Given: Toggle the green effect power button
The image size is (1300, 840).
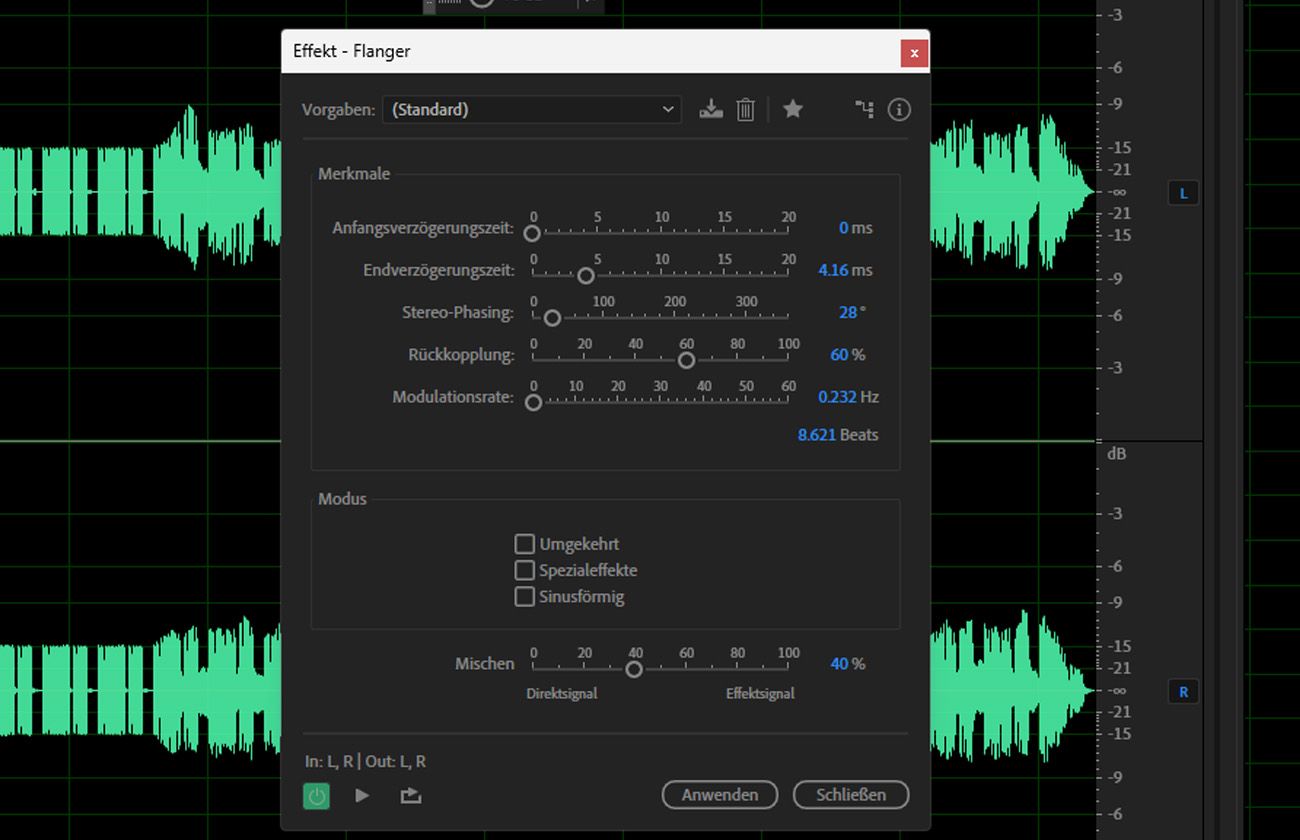Looking at the screenshot, I should 316,795.
